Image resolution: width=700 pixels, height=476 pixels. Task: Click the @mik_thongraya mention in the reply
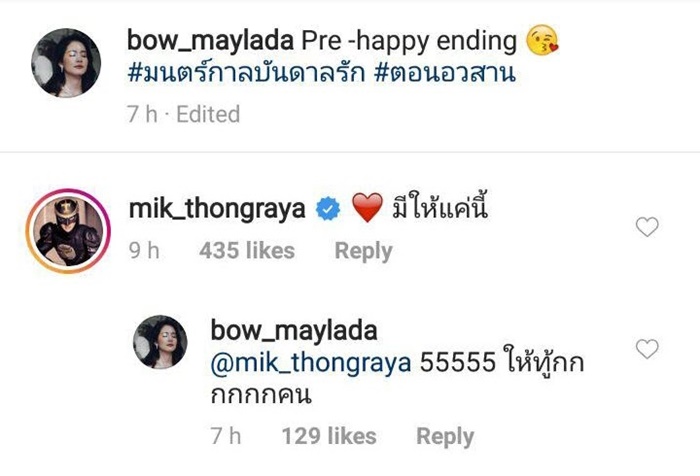[311, 362]
